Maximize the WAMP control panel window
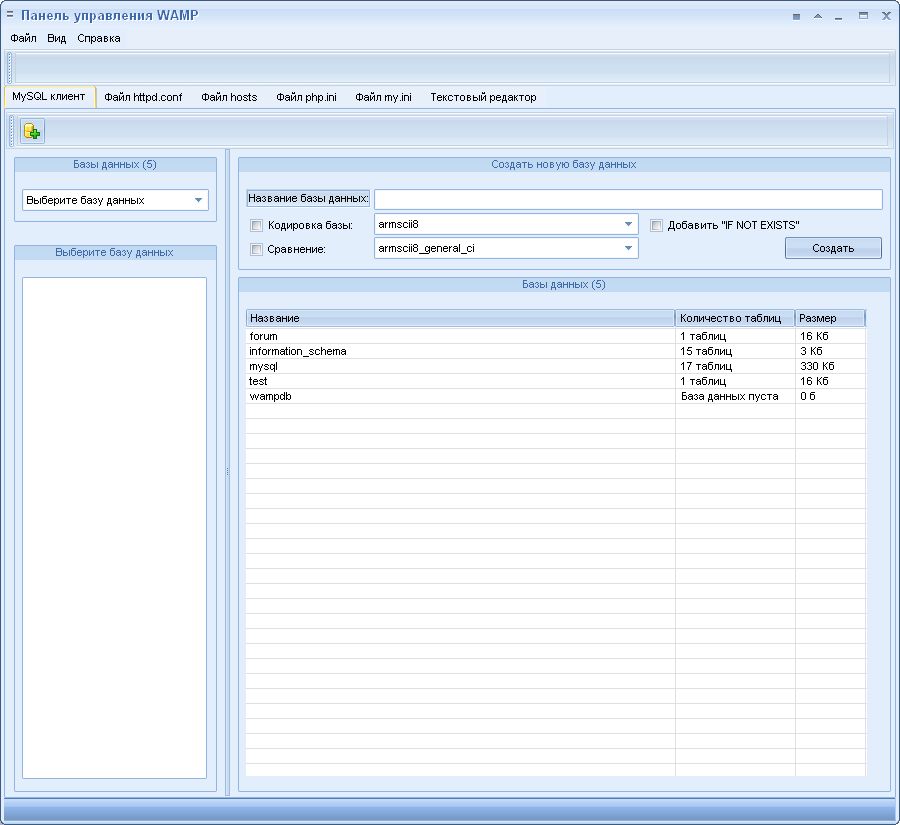 coord(863,16)
